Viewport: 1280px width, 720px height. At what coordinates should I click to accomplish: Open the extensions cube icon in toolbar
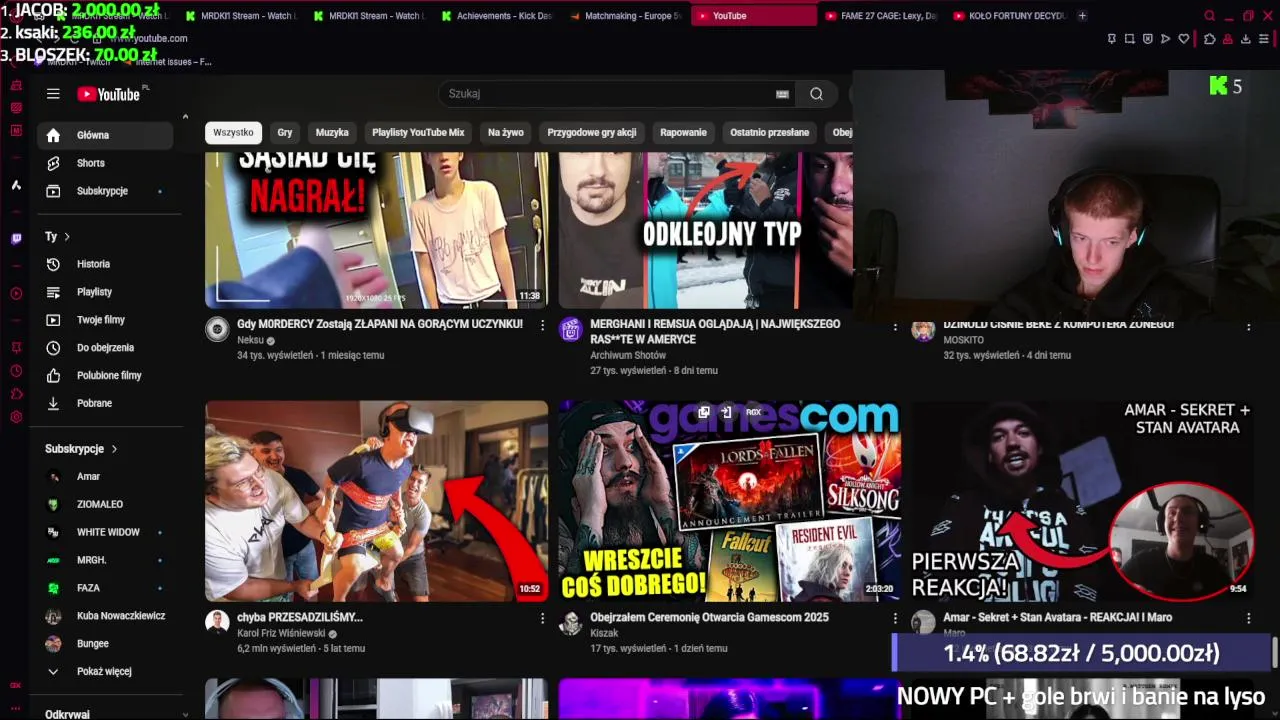coord(1209,39)
